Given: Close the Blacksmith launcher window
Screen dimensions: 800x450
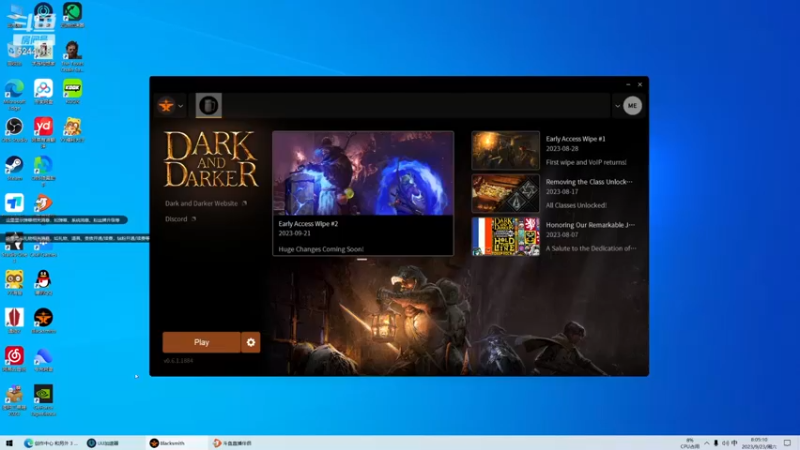Looking at the screenshot, I should pos(640,85).
